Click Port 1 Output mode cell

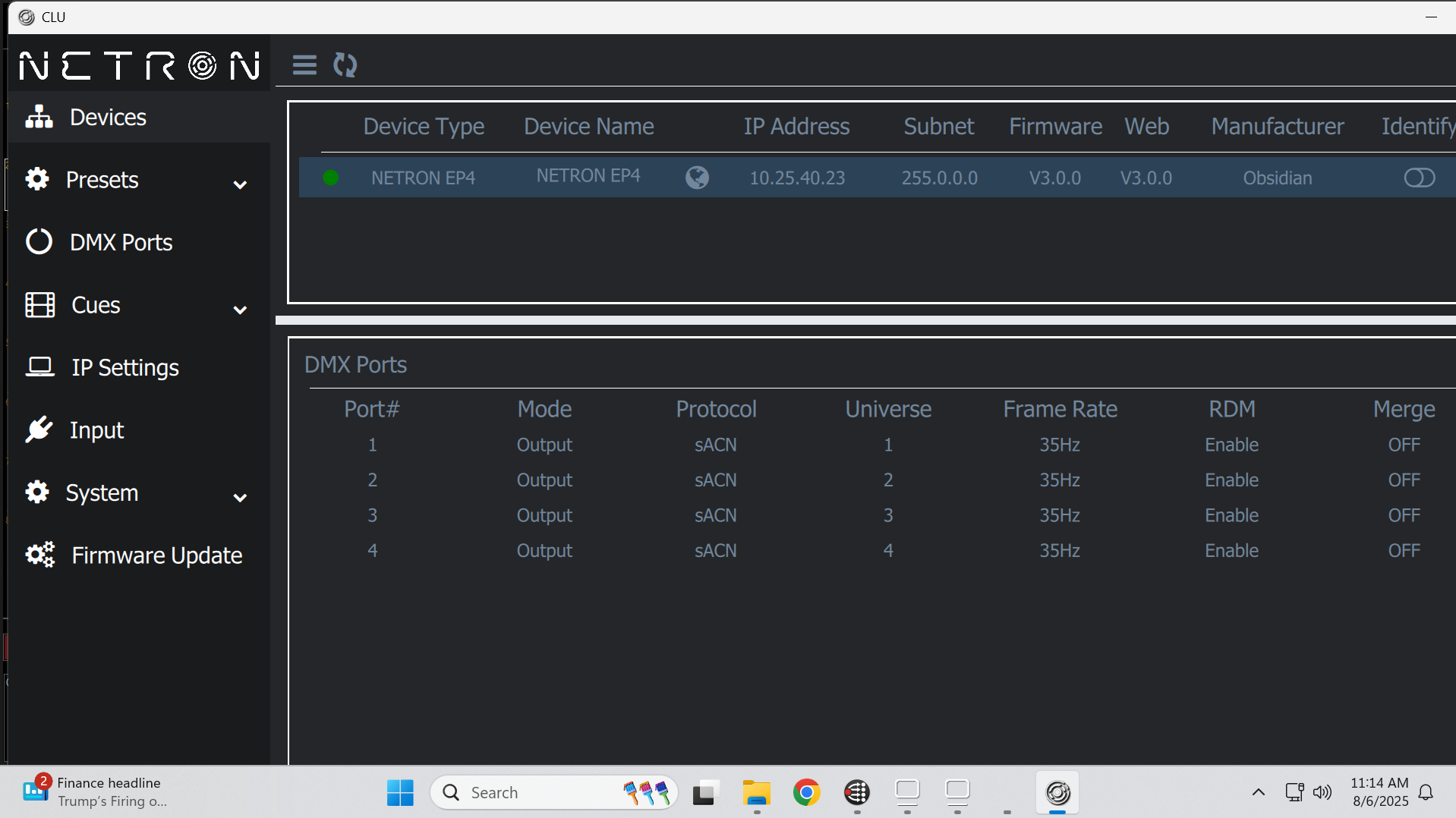click(544, 445)
